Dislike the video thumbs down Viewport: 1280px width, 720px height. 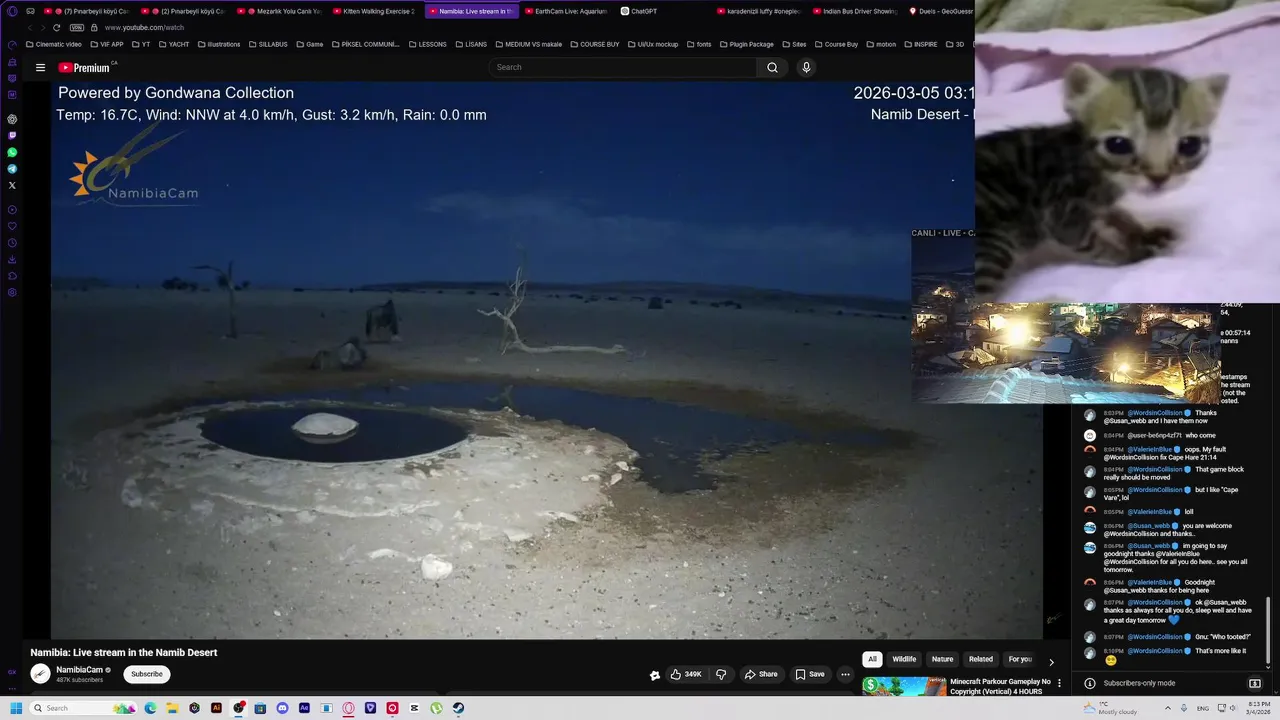tap(721, 674)
